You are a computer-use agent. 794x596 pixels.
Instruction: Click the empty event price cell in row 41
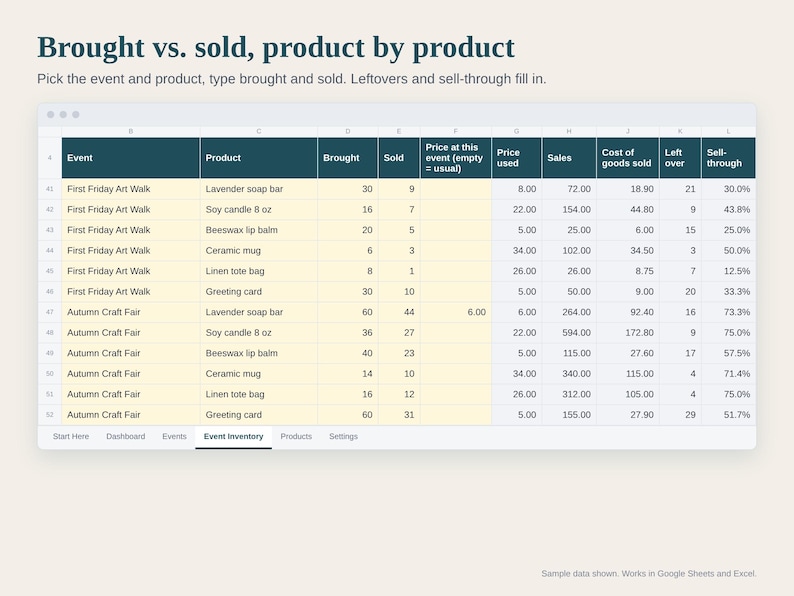(x=456, y=189)
